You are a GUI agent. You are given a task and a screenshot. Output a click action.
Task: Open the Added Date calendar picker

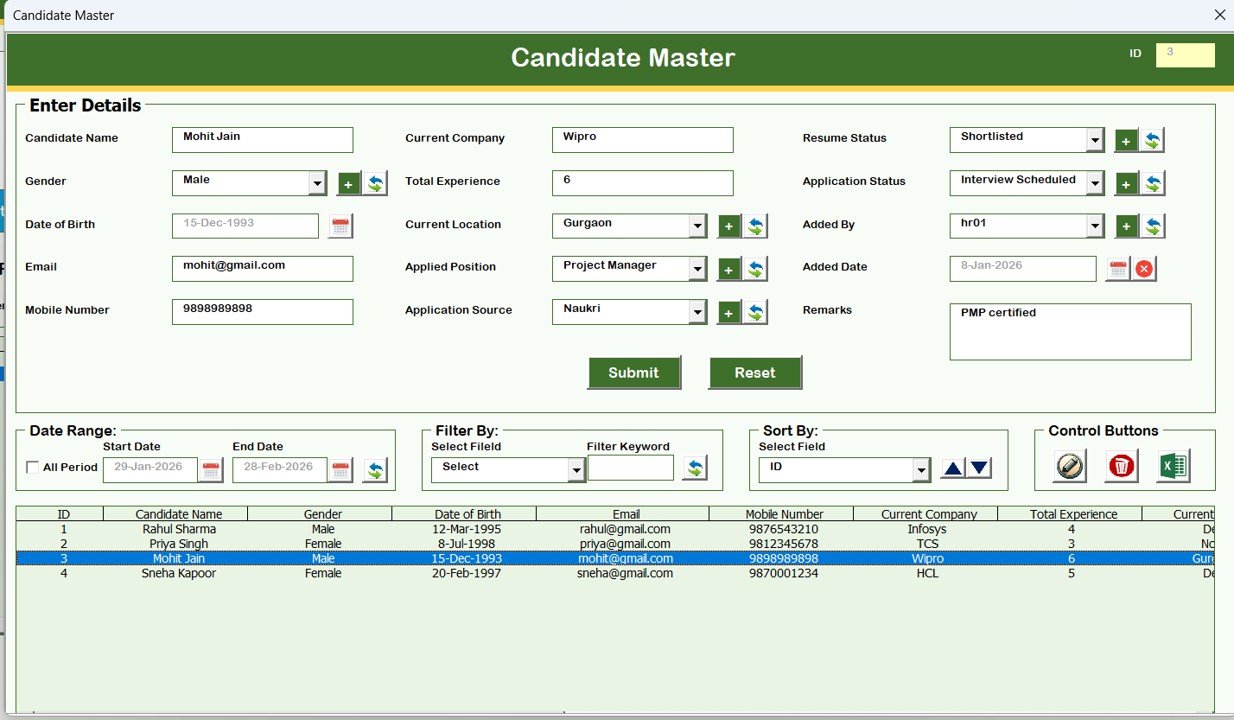click(1117, 268)
